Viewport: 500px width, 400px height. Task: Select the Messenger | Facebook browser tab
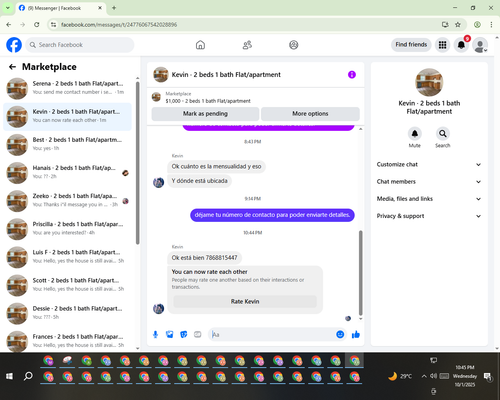(61, 8)
